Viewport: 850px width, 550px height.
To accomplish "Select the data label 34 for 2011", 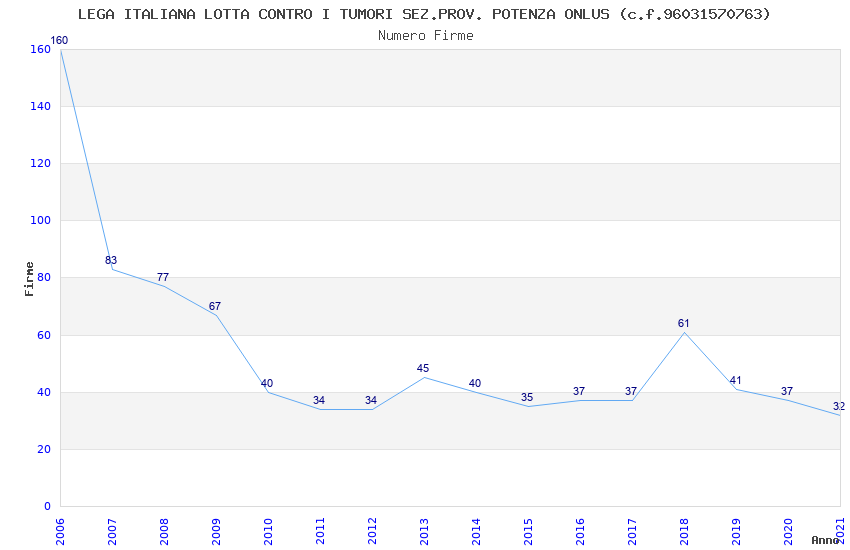I will tap(319, 400).
